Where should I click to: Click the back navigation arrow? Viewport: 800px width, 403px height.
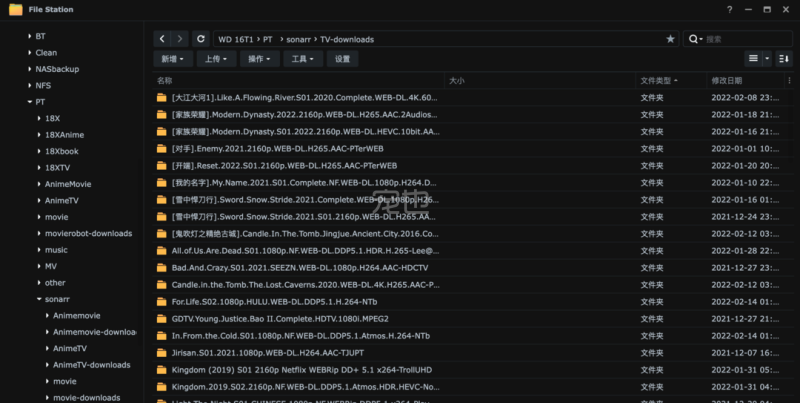(162, 39)
